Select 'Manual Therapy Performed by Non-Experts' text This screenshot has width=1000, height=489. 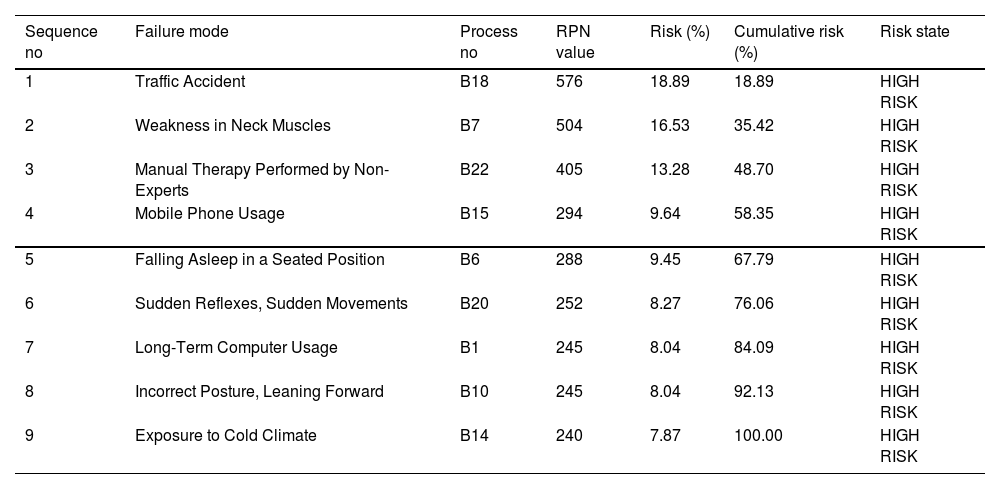(261, 179)
